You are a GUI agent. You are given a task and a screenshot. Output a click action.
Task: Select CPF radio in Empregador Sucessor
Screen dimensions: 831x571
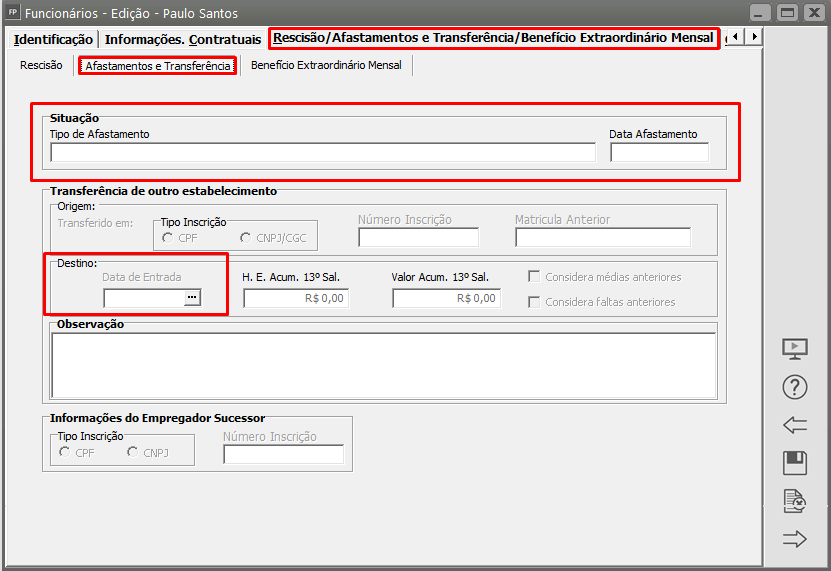(x=65, y=453)
